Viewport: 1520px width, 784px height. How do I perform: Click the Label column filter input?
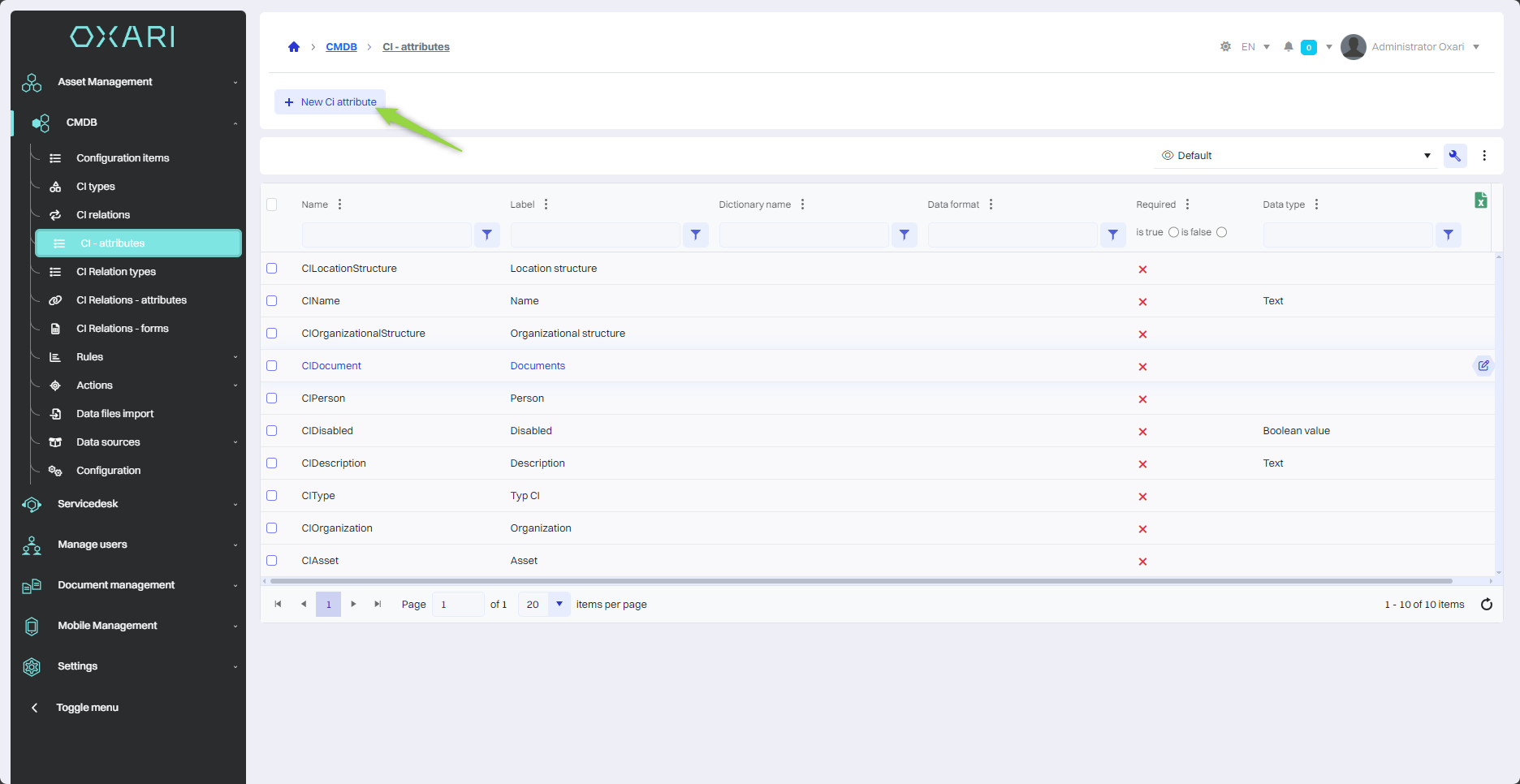coord(595,235)
